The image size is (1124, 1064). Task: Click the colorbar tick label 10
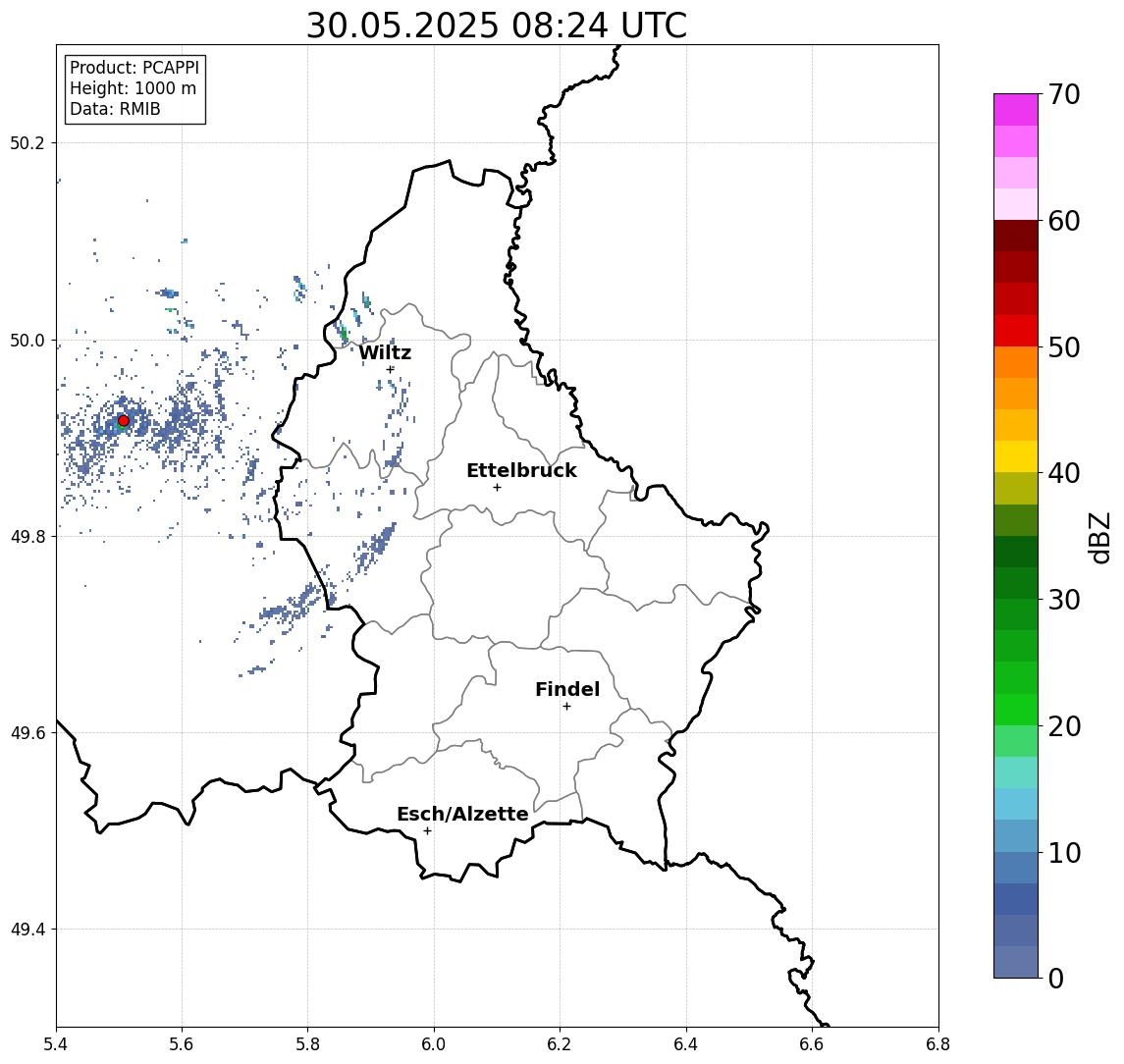[x=1064, y=852]
